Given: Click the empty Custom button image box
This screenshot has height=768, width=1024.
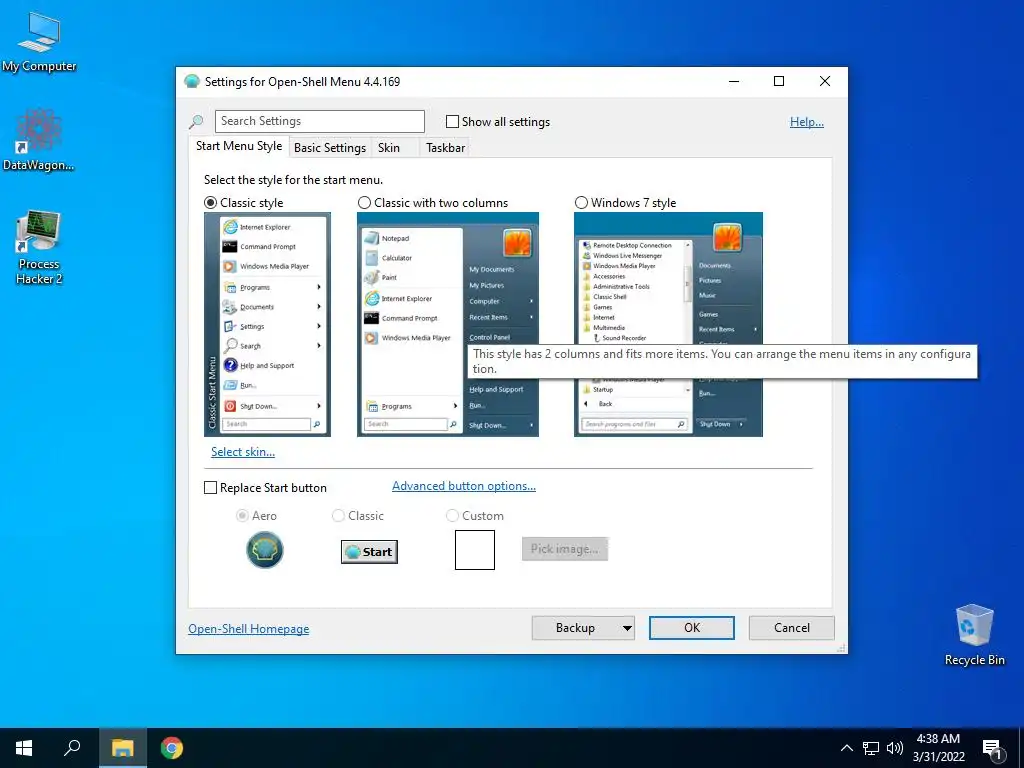Looking at the screenshot, I should [x=475, y=550].
